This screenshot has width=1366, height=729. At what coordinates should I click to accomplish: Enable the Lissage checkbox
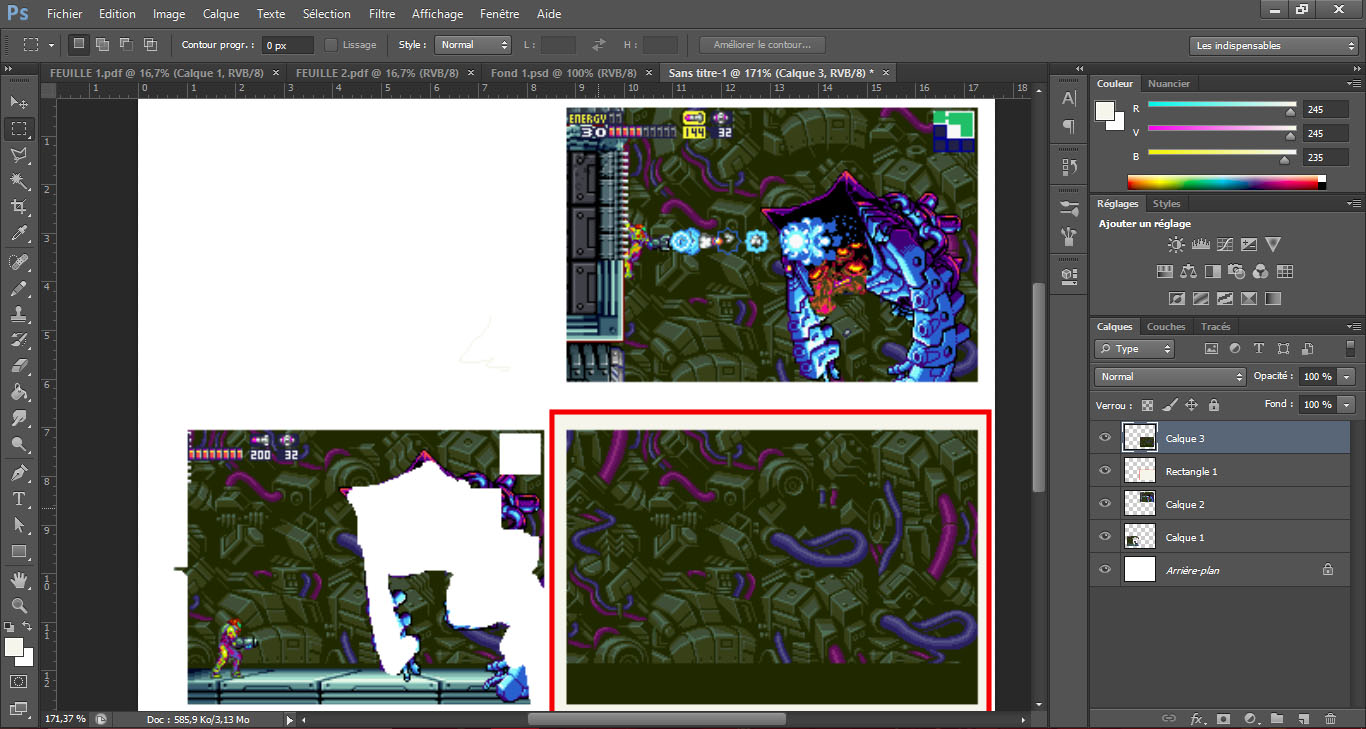[331, 45]
